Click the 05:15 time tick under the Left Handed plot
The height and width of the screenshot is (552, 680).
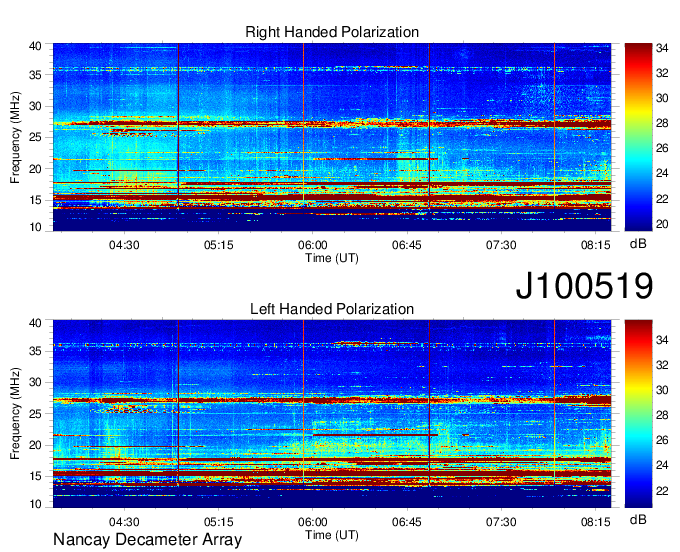coord(219,522)
